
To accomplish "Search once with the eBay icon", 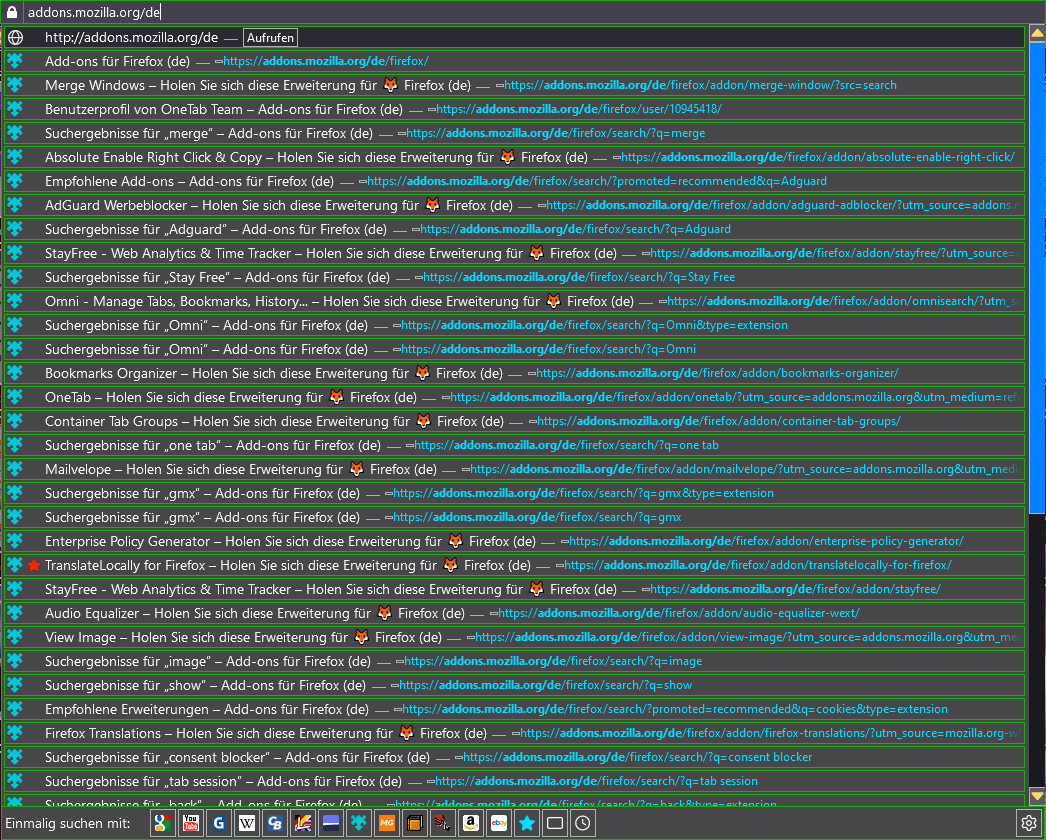I will pyautogui.click(x=498, y=823).
